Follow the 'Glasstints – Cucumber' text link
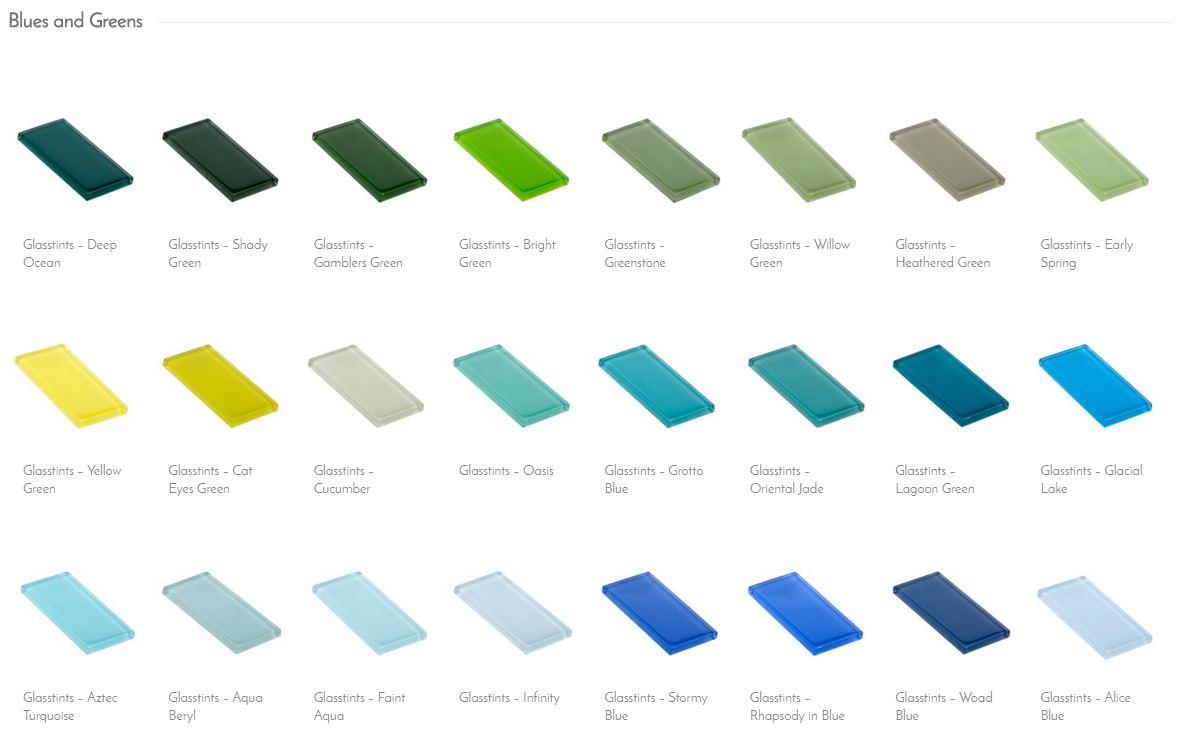 pyautogui.click(x=343, y=479)
